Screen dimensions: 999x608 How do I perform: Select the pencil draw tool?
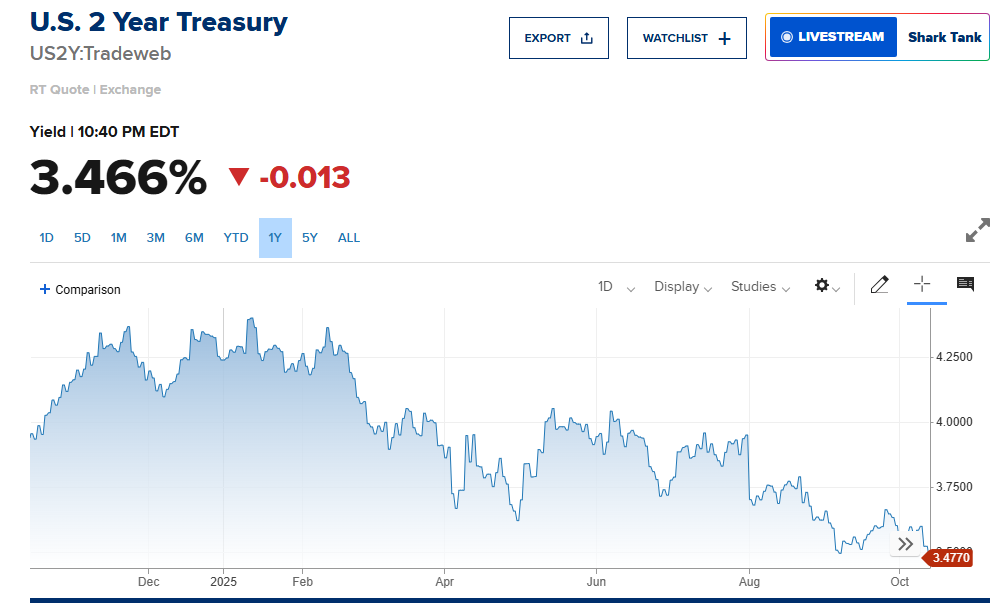pos(879,285)
